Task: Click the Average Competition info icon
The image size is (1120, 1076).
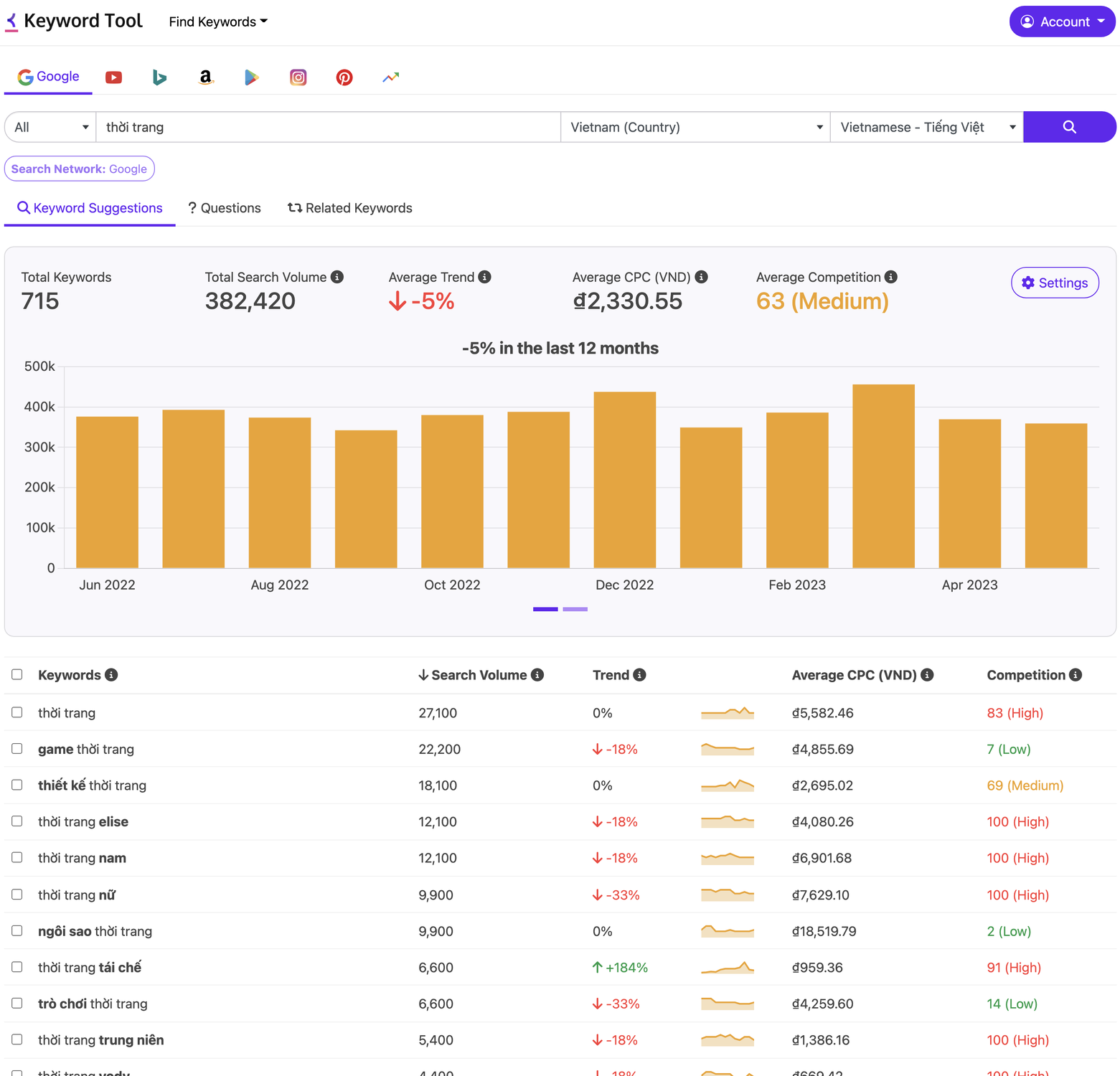Action: point(891,277)
